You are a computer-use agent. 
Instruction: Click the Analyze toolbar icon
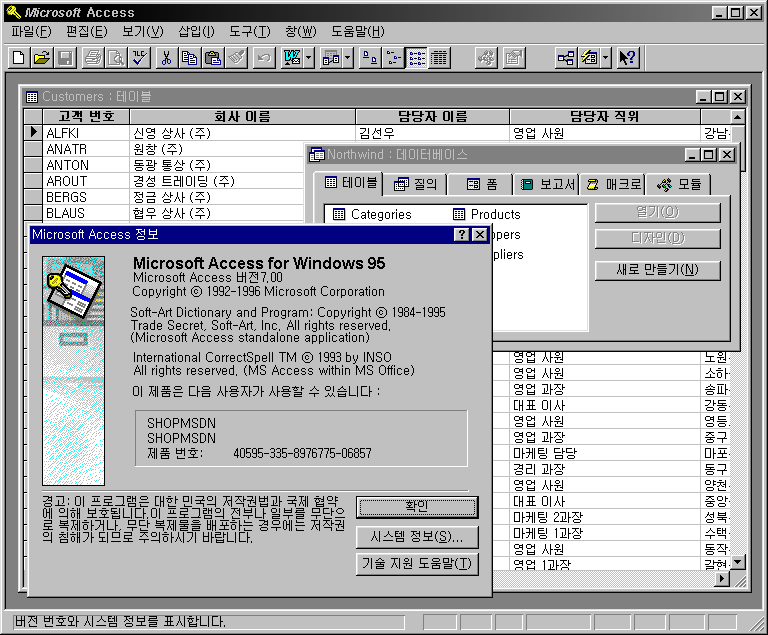(331, 58)
